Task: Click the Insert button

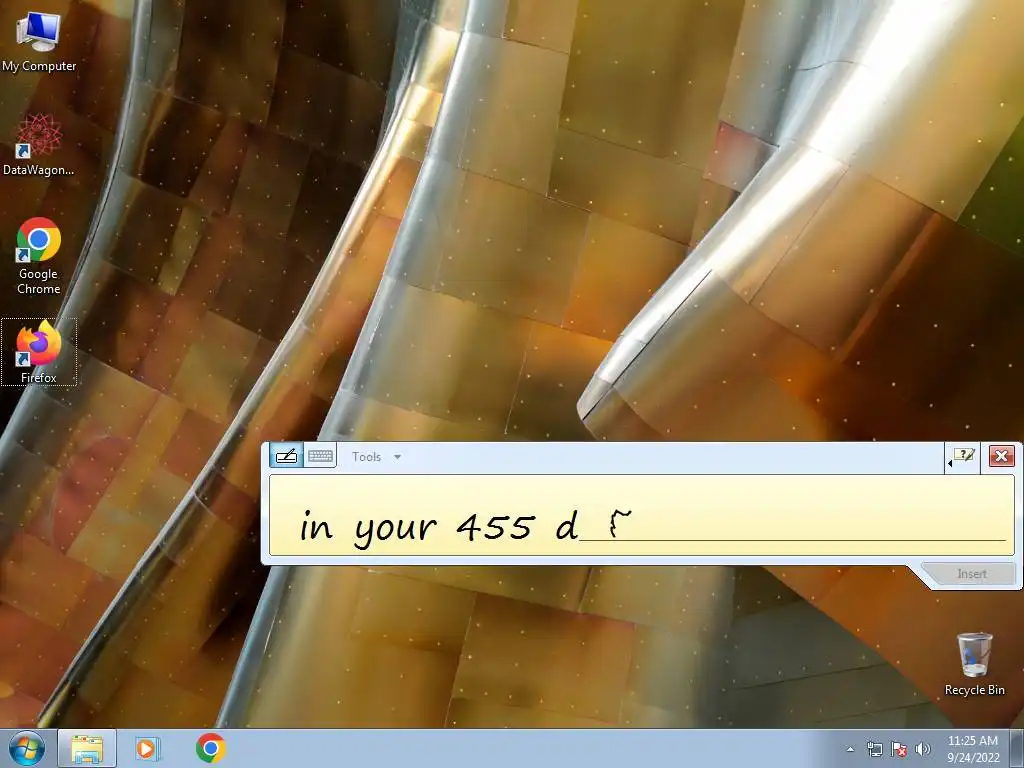Action: point(972,573)
